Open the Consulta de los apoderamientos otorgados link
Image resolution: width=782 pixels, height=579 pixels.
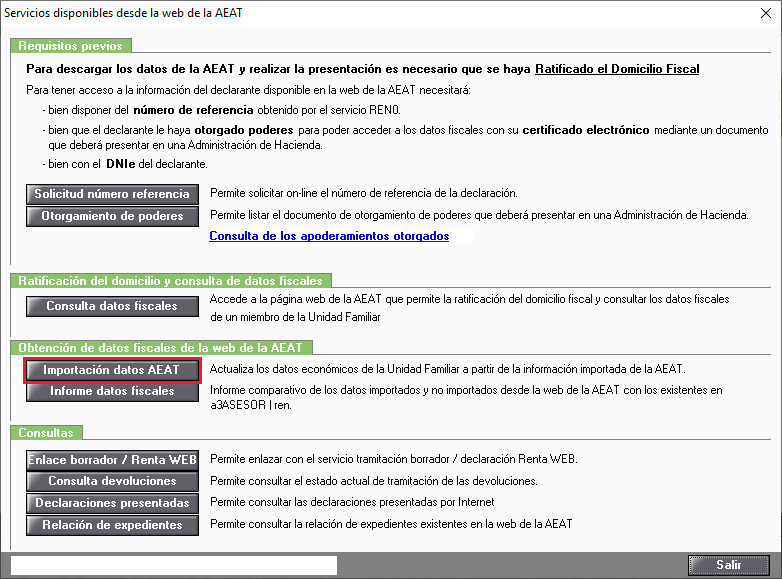[329, 237]
